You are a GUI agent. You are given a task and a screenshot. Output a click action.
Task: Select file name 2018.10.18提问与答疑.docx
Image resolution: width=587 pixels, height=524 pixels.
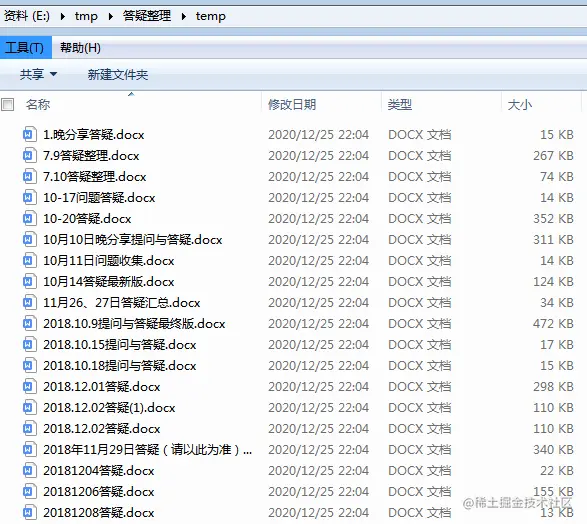(119, 365)
